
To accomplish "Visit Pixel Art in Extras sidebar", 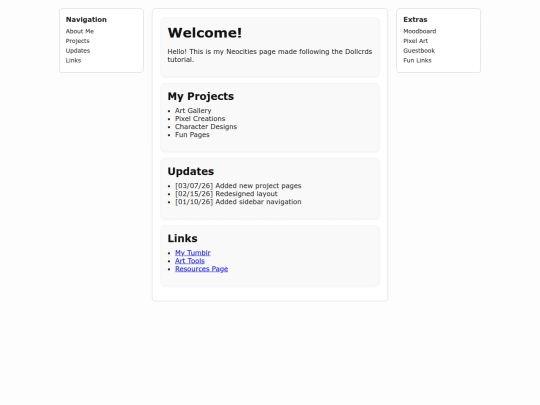I will click(416, 41).
